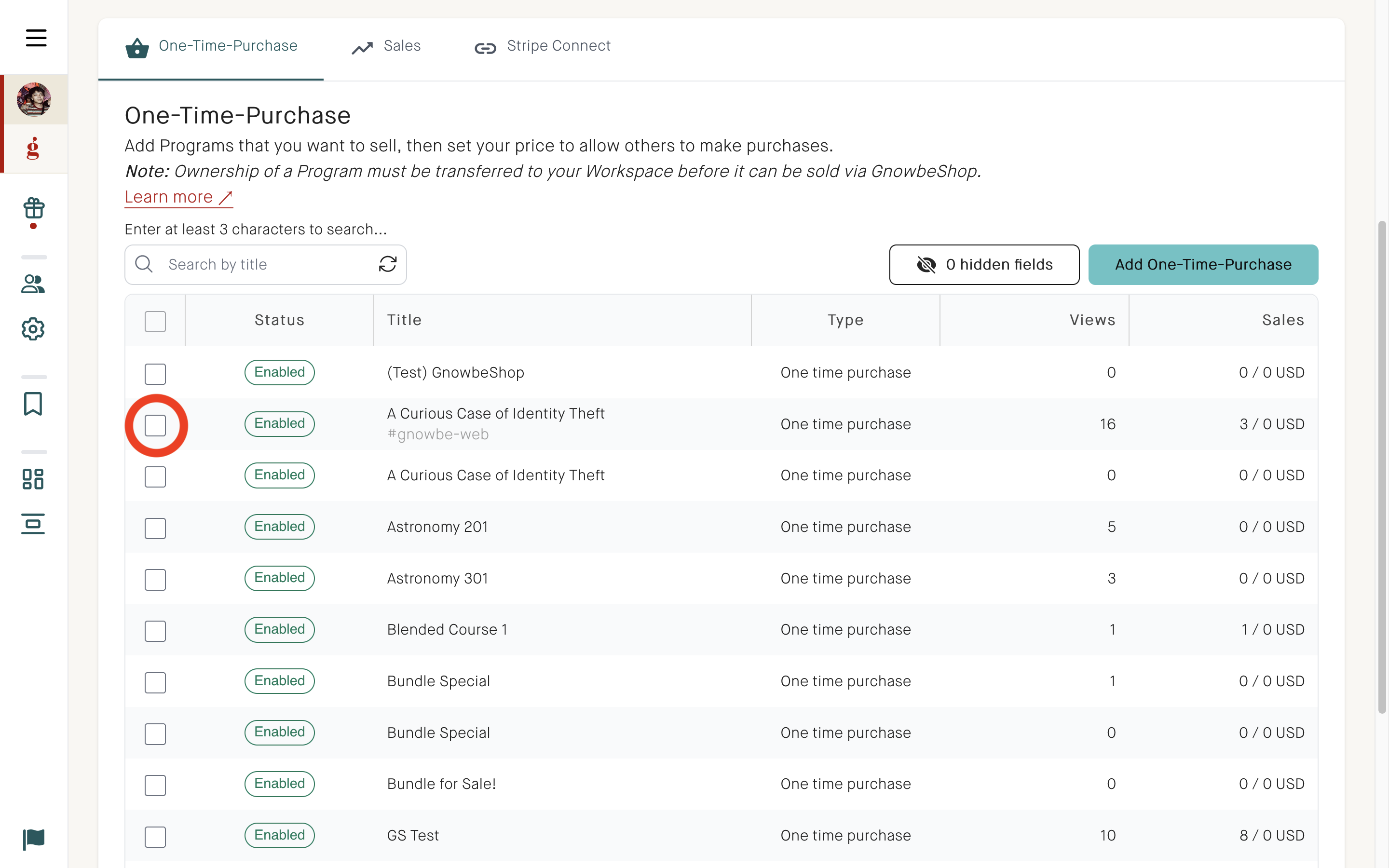
Task: Sort by the Title column header
Action: [562, 320]
